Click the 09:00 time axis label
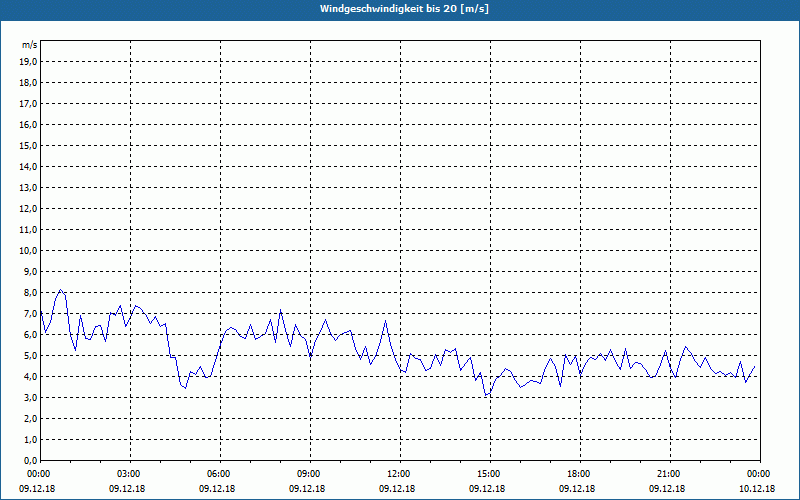The height and width of the screenshot is (500, 800). [x=311, y=474]
